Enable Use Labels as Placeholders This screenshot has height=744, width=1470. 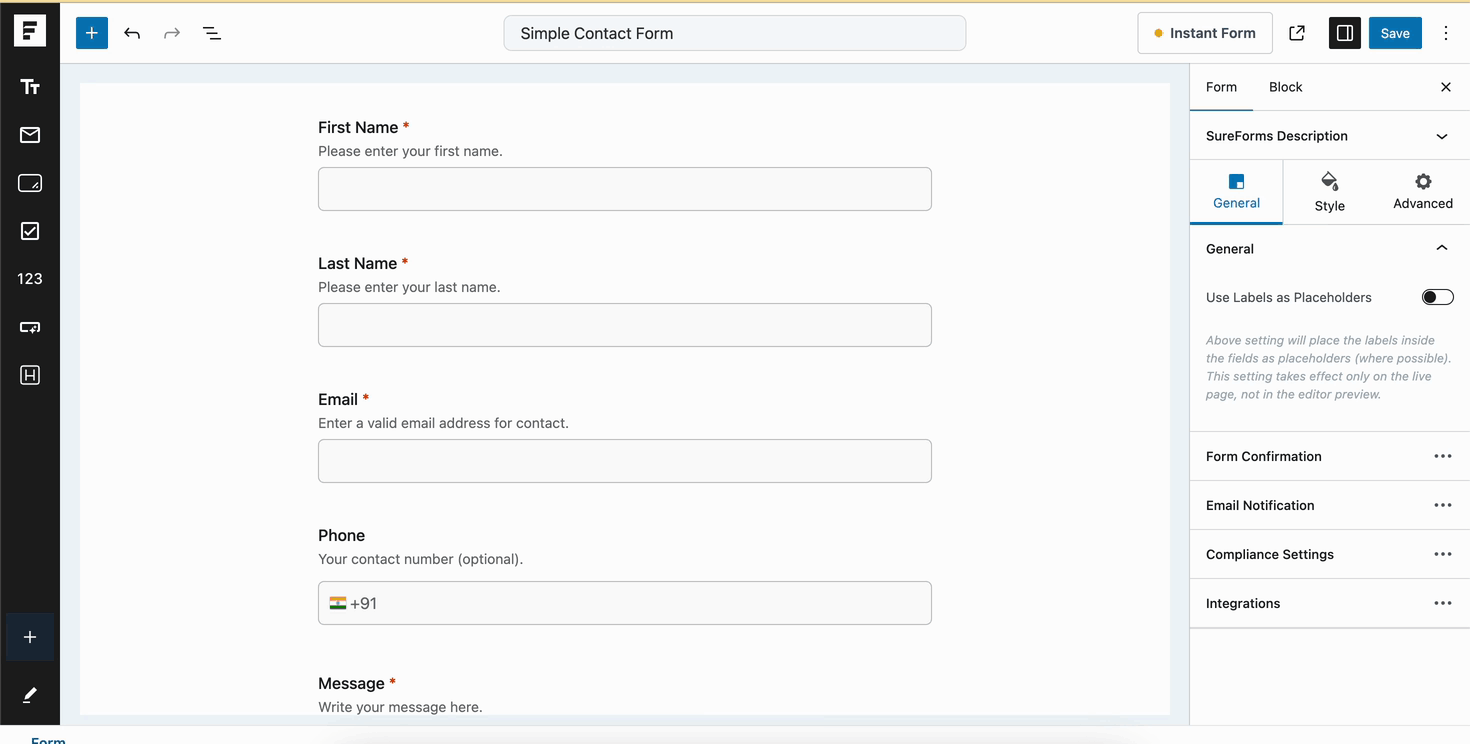(1437, 297)
